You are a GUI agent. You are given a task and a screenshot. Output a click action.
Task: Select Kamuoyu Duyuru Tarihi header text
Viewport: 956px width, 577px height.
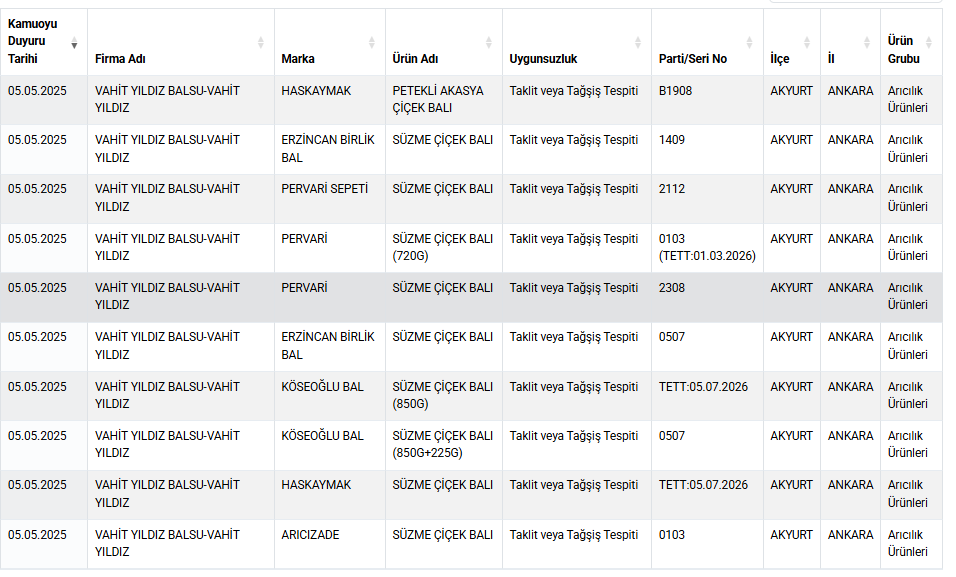pos(32,41)
